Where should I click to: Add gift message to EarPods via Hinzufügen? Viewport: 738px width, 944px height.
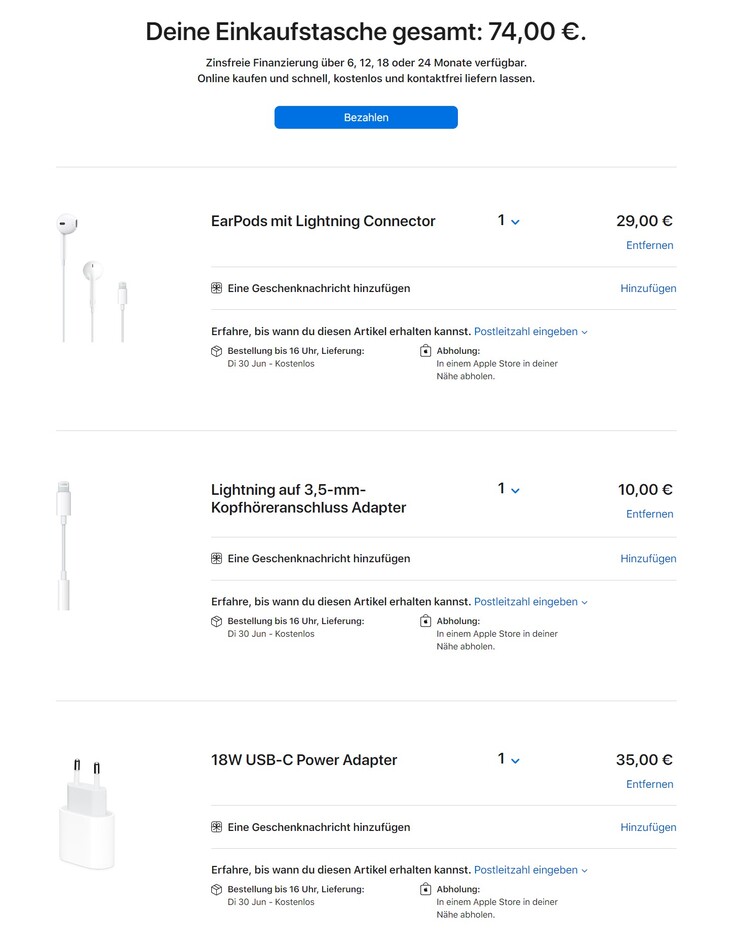(648, 288)
